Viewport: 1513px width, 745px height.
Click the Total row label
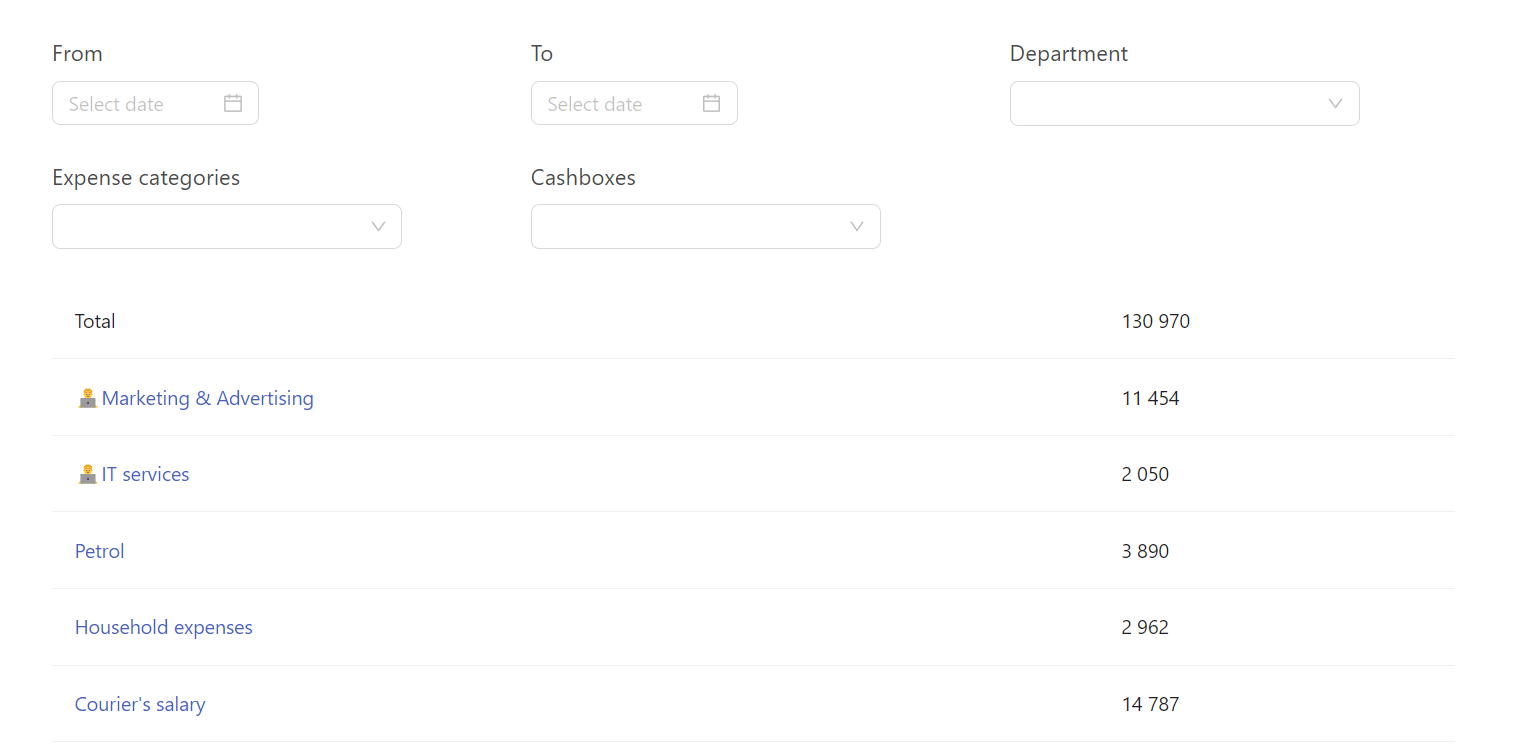(95, 321)
